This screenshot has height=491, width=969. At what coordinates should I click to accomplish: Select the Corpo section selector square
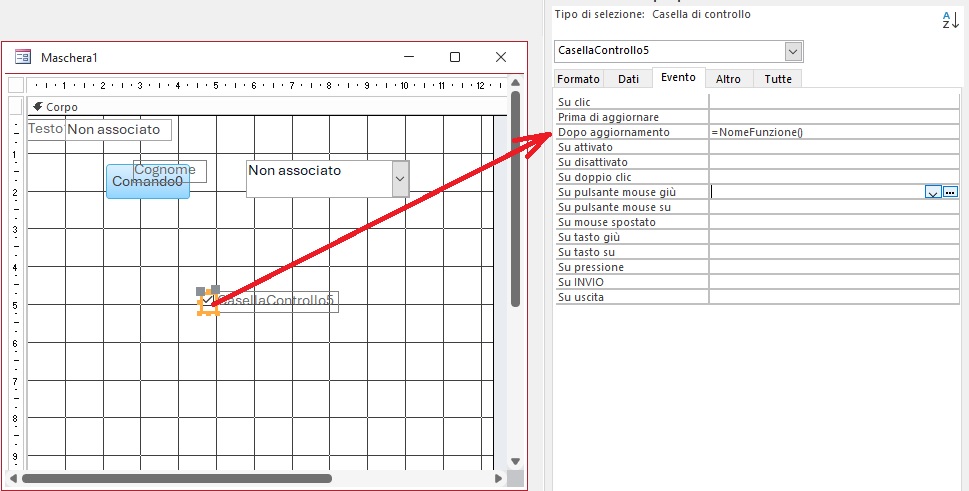pyautogui.click(x=16, y=106)
